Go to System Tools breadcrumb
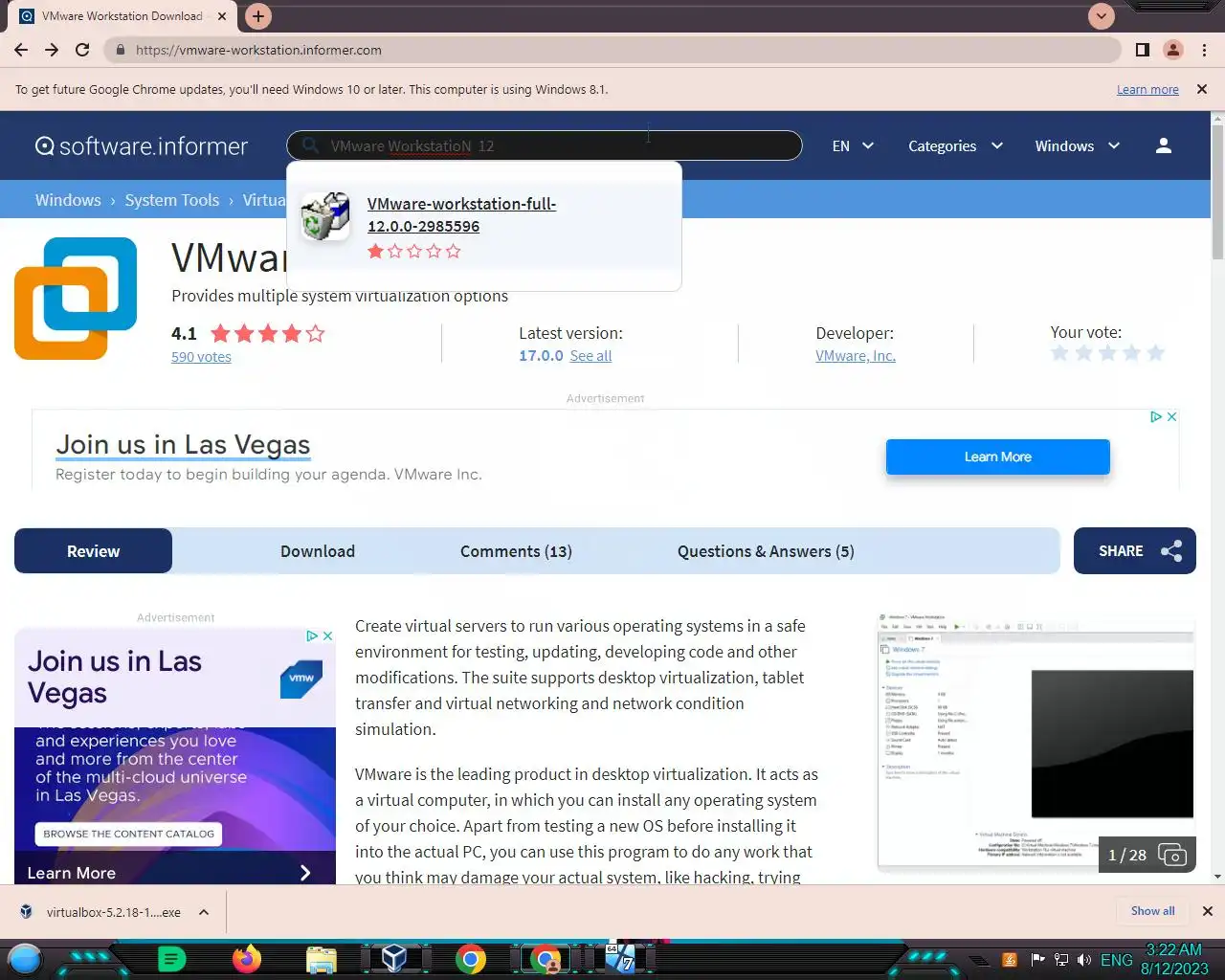Image resolution: width=1225 pixels, height=980 pixels. 172,200
